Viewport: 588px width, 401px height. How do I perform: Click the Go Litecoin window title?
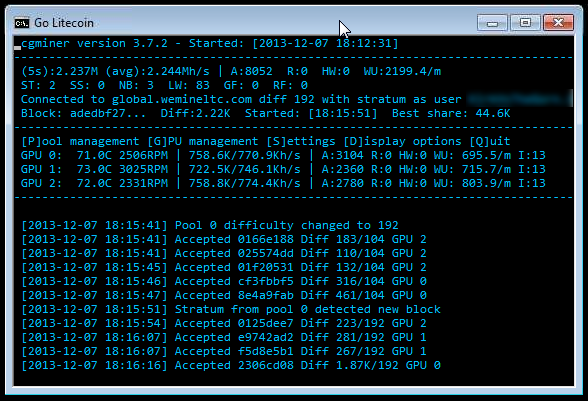(x=64, y=23)
